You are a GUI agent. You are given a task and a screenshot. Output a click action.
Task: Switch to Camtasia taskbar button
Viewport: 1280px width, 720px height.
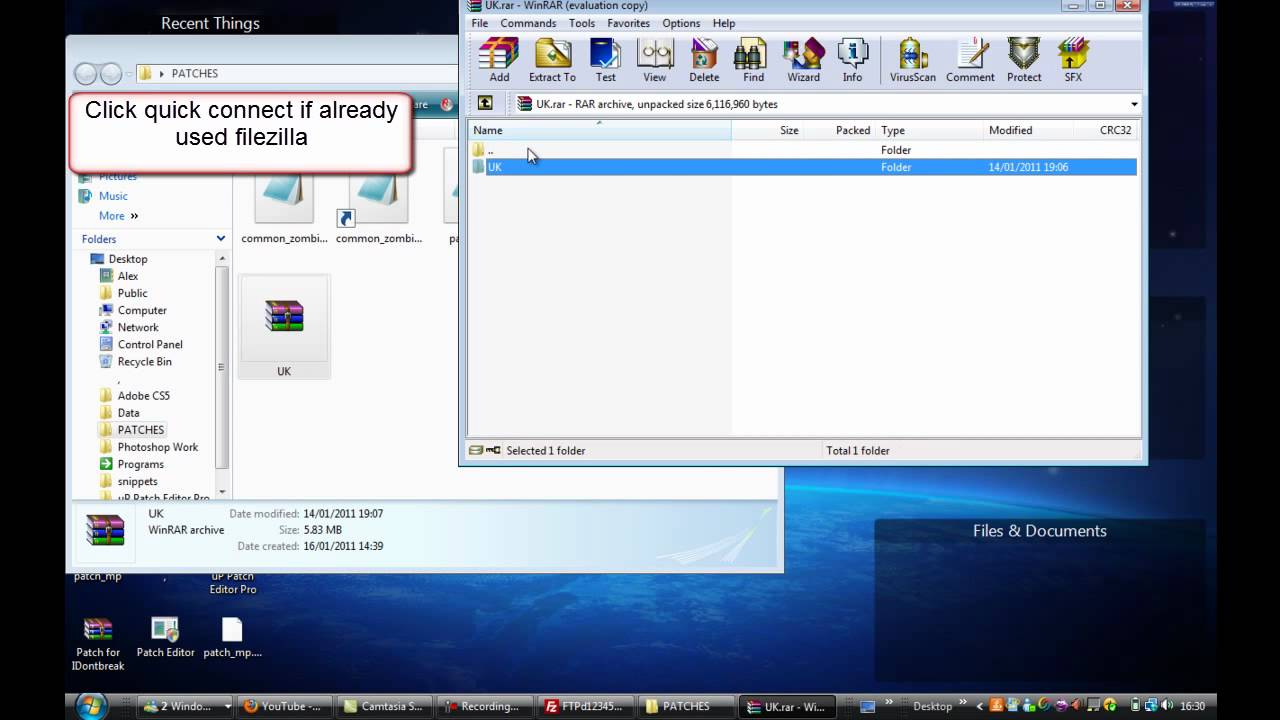pos(386,706)
